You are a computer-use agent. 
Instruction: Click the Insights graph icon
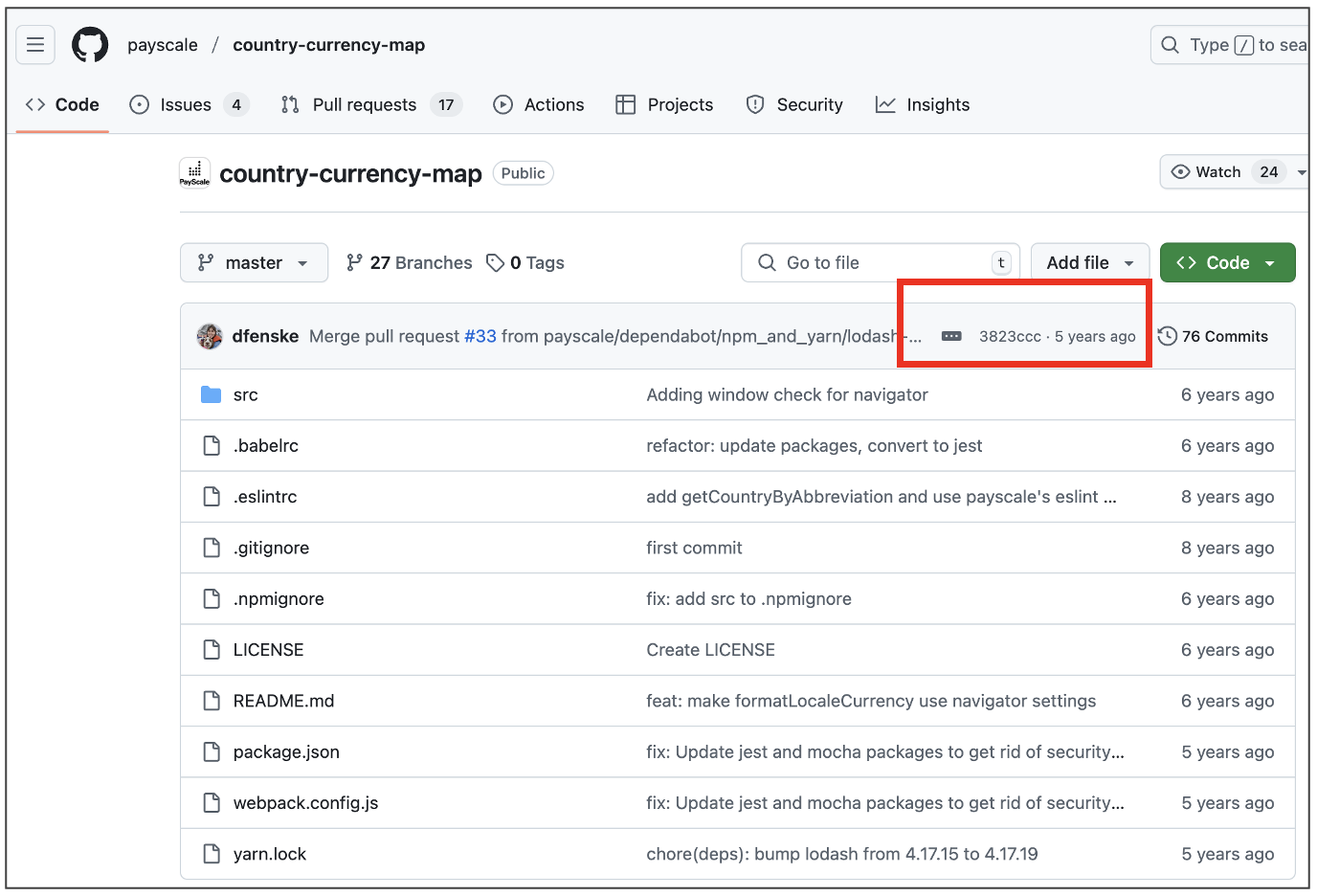(883, 104)
